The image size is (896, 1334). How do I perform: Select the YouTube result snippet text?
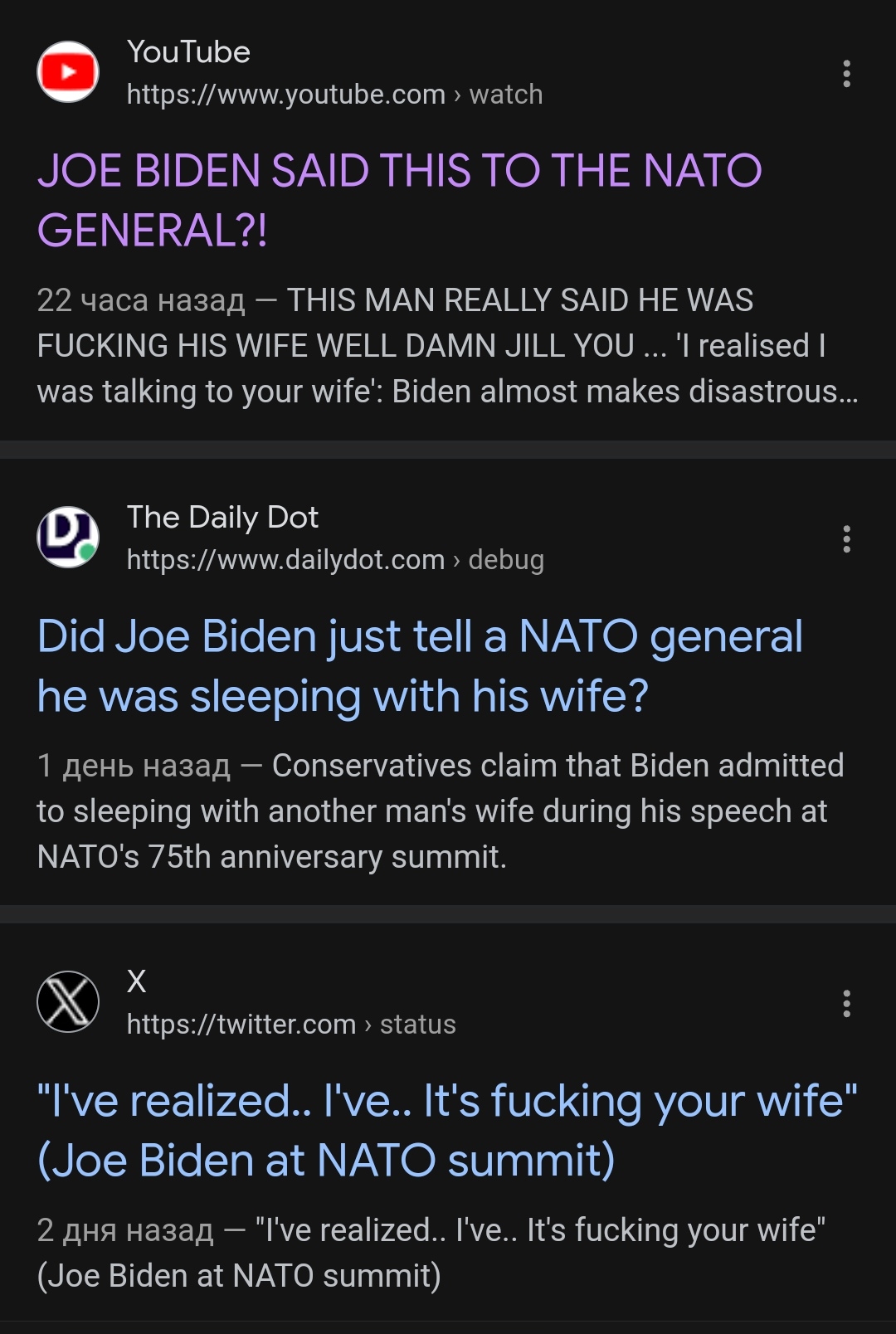448,346
